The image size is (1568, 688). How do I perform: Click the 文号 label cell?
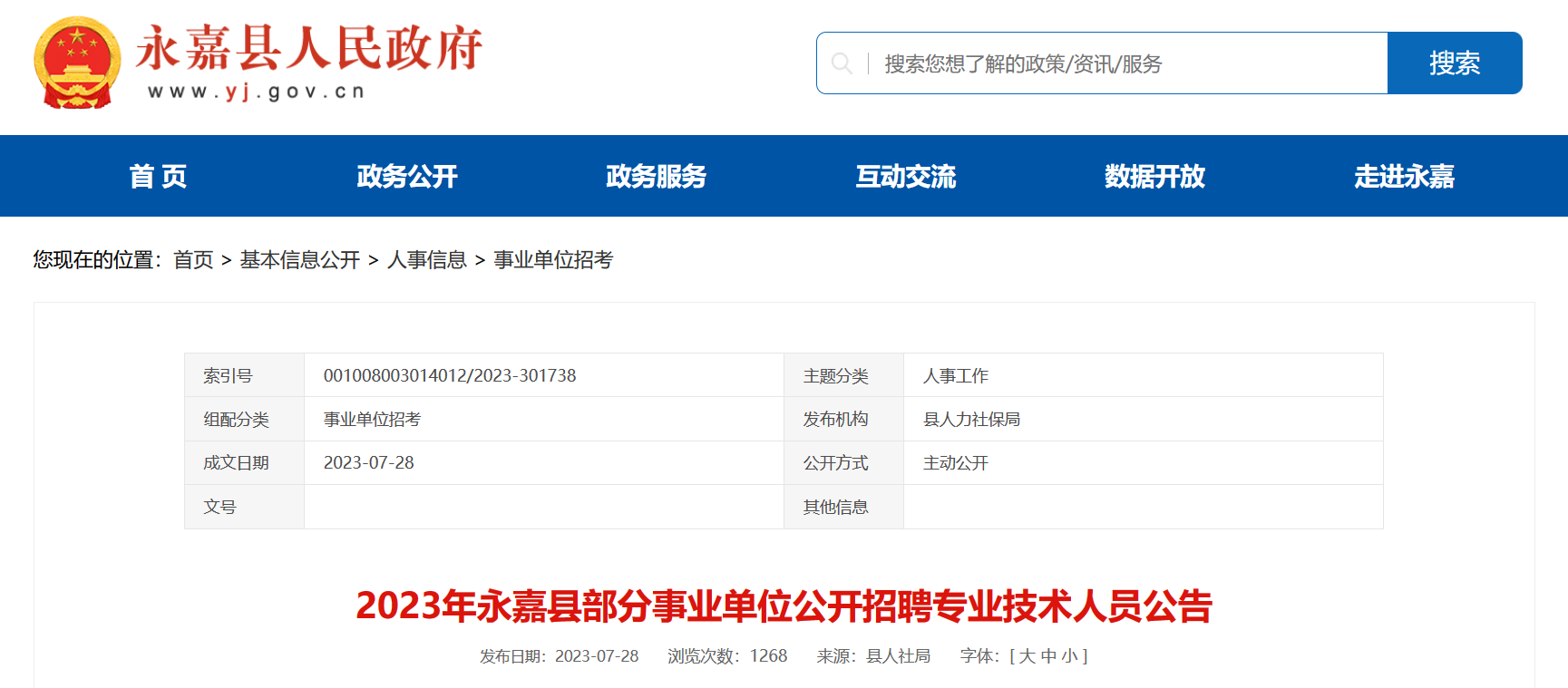244,507
